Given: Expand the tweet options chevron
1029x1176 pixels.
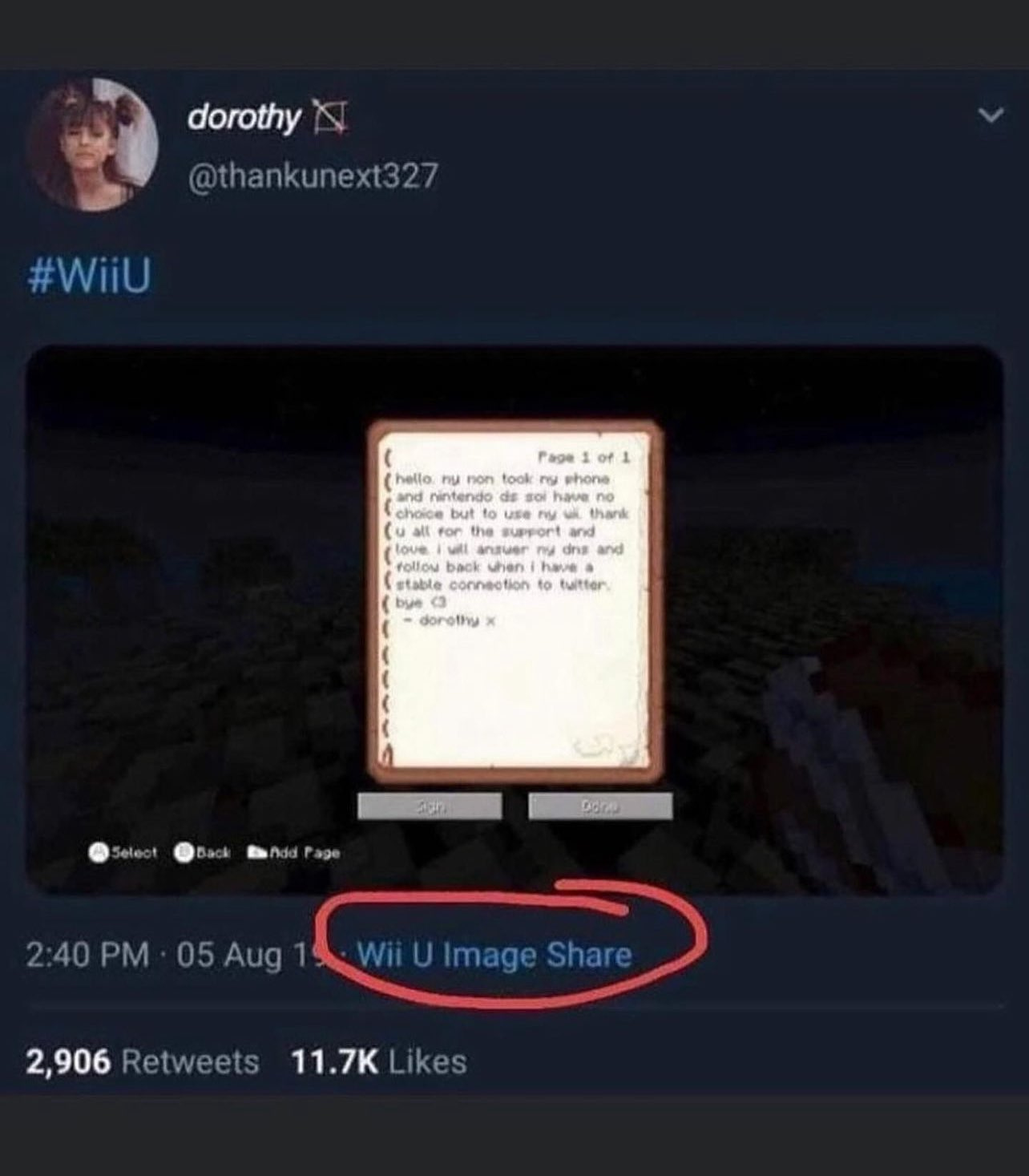Looking at the screenshot, I should tap(991, 116).
